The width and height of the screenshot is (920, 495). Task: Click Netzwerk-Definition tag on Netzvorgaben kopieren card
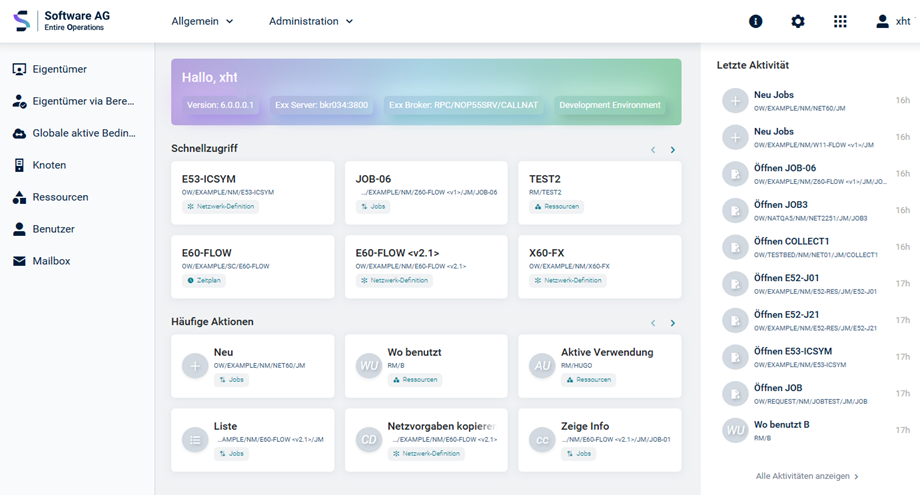pyautogui.click(x=426, y=454)
